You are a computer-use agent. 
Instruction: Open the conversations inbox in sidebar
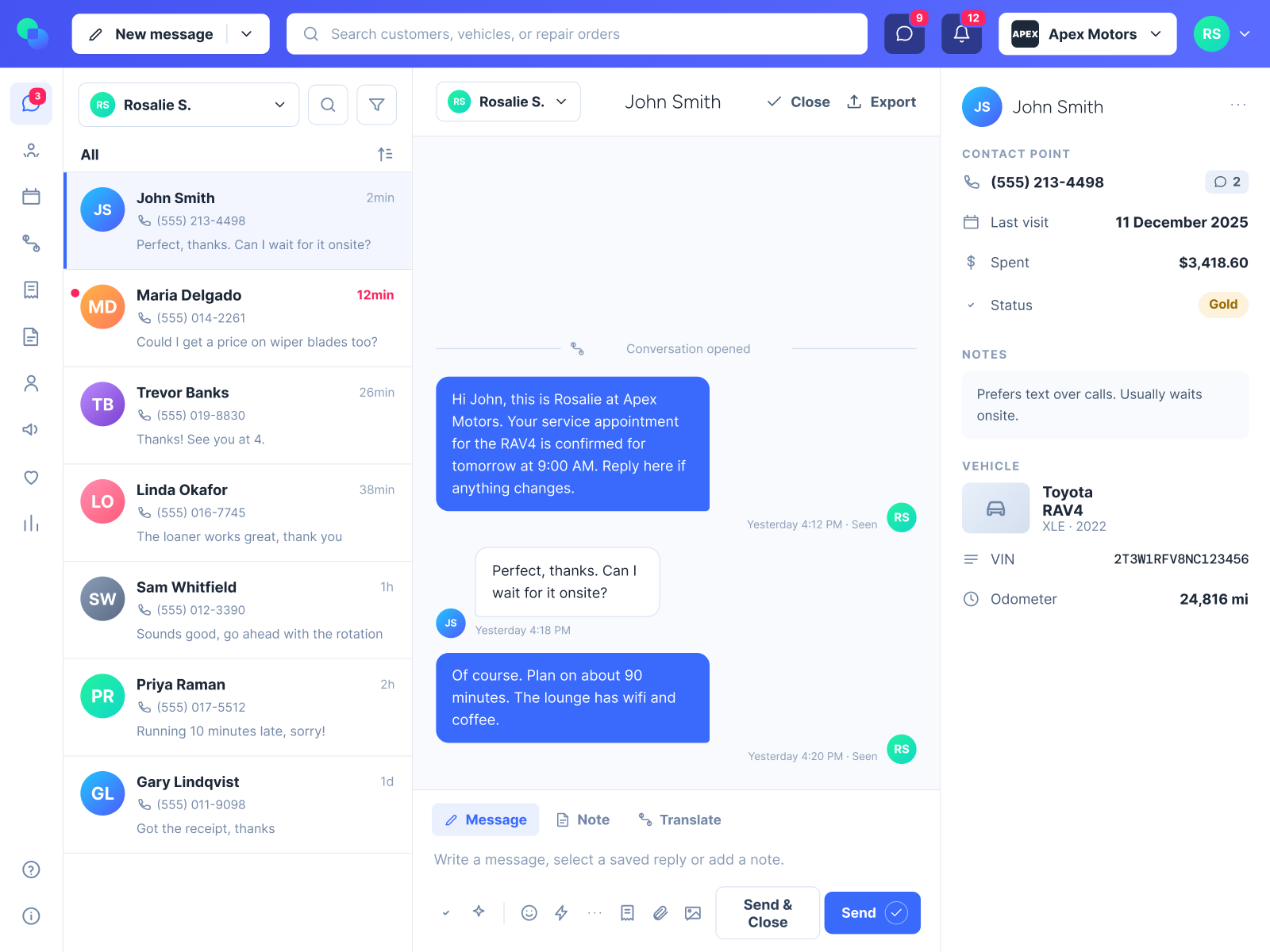coord(31,103)
